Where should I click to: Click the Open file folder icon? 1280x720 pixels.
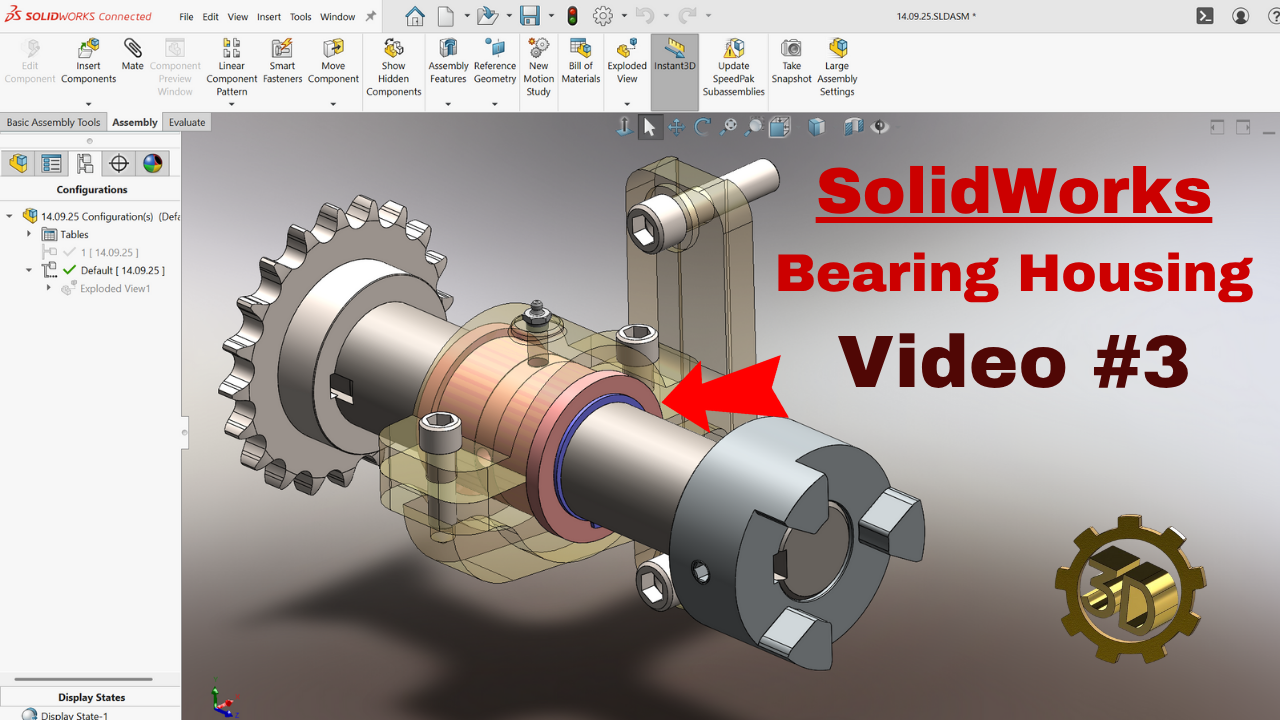(487, 16)
